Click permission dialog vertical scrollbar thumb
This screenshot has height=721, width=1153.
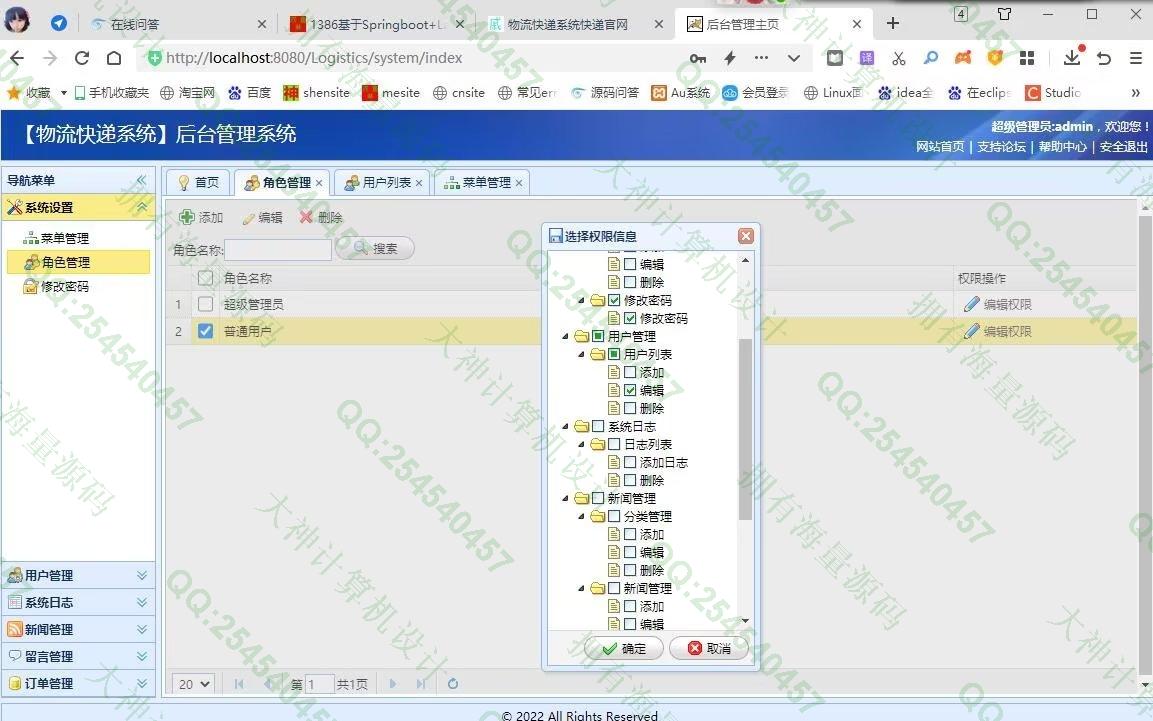[746, 429]
